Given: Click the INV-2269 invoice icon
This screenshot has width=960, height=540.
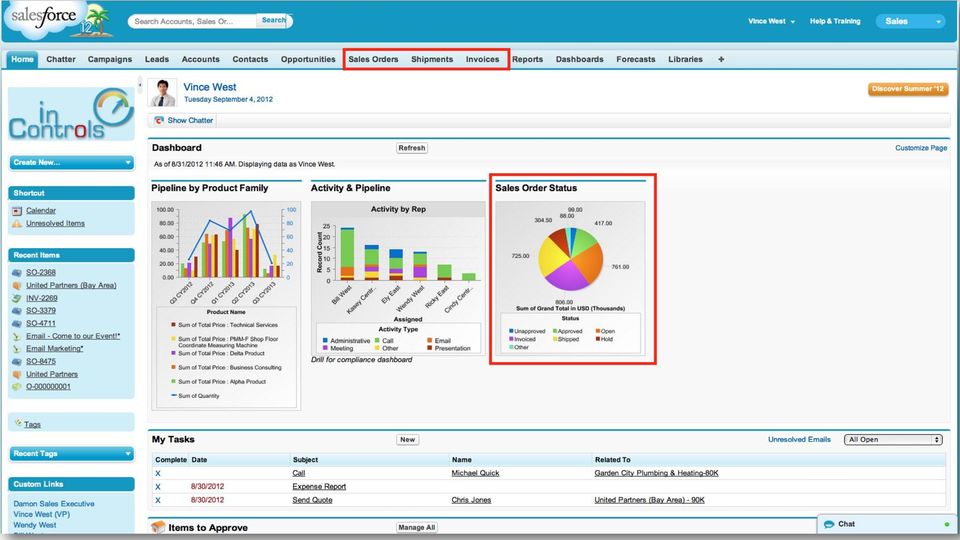Looking at the screenshot, I should pyautogui.click(x=17, y=298).
